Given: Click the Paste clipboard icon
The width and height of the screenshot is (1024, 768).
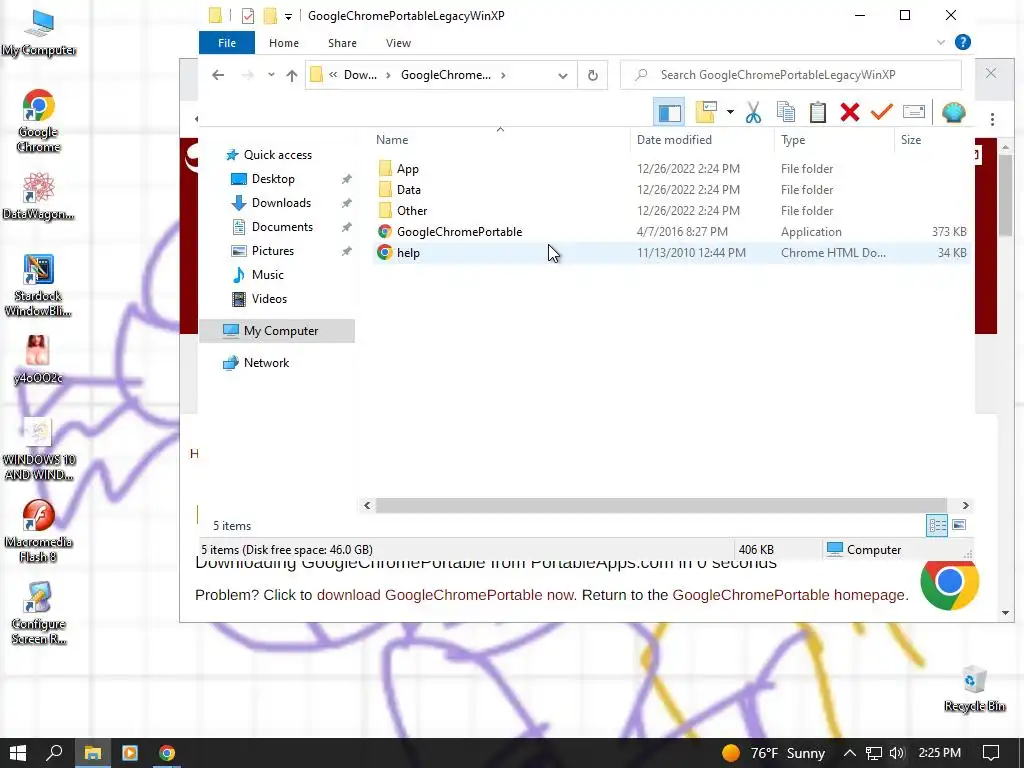Looking at the screenshot, I should pyautogui.click(x=818, y=112).
